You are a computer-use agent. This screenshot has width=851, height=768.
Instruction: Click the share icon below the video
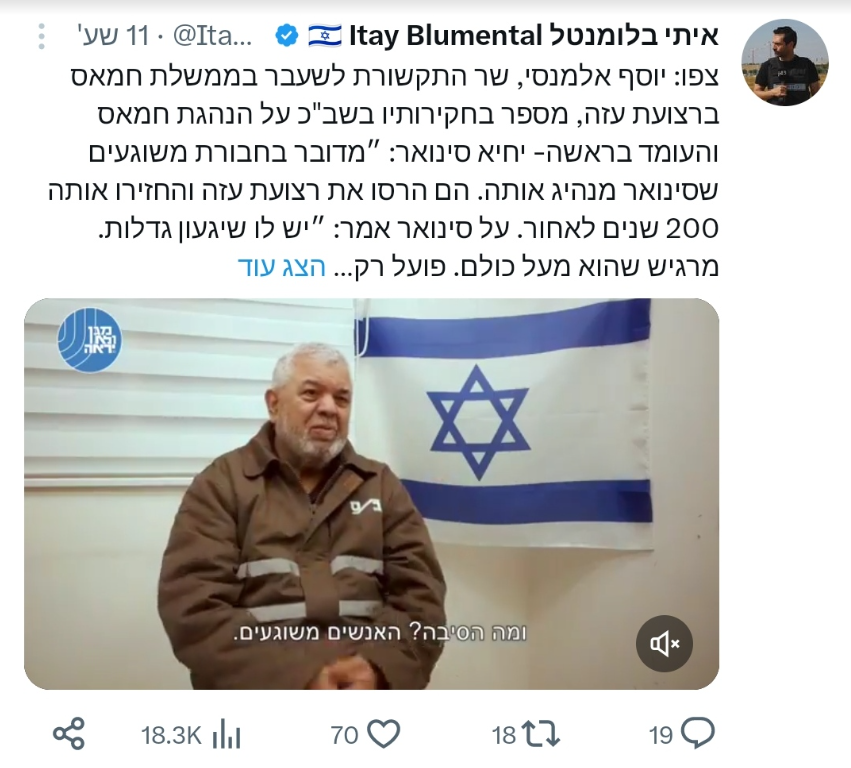(69, 734)
